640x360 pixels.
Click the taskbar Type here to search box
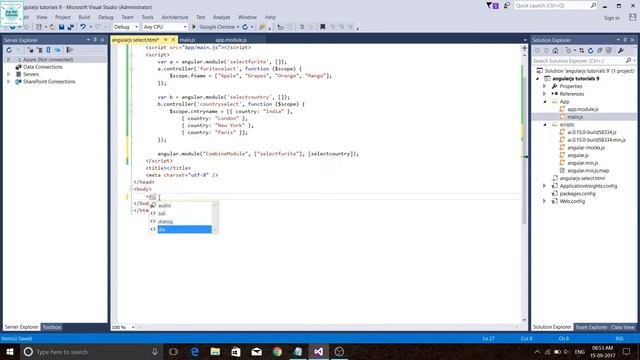(91, 351)
